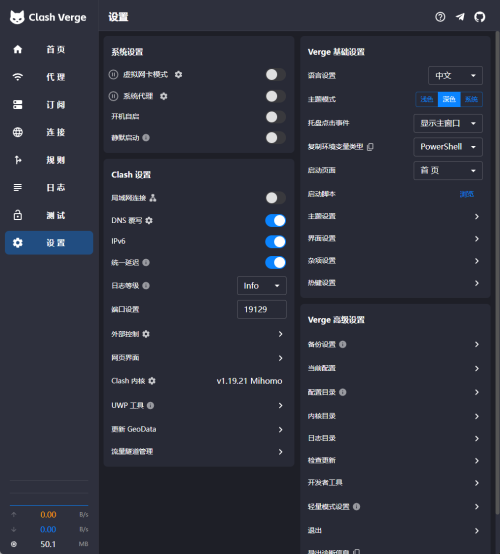Show info tooltip for 统一延迟
The image size is (500, 554).
point(146,263)
